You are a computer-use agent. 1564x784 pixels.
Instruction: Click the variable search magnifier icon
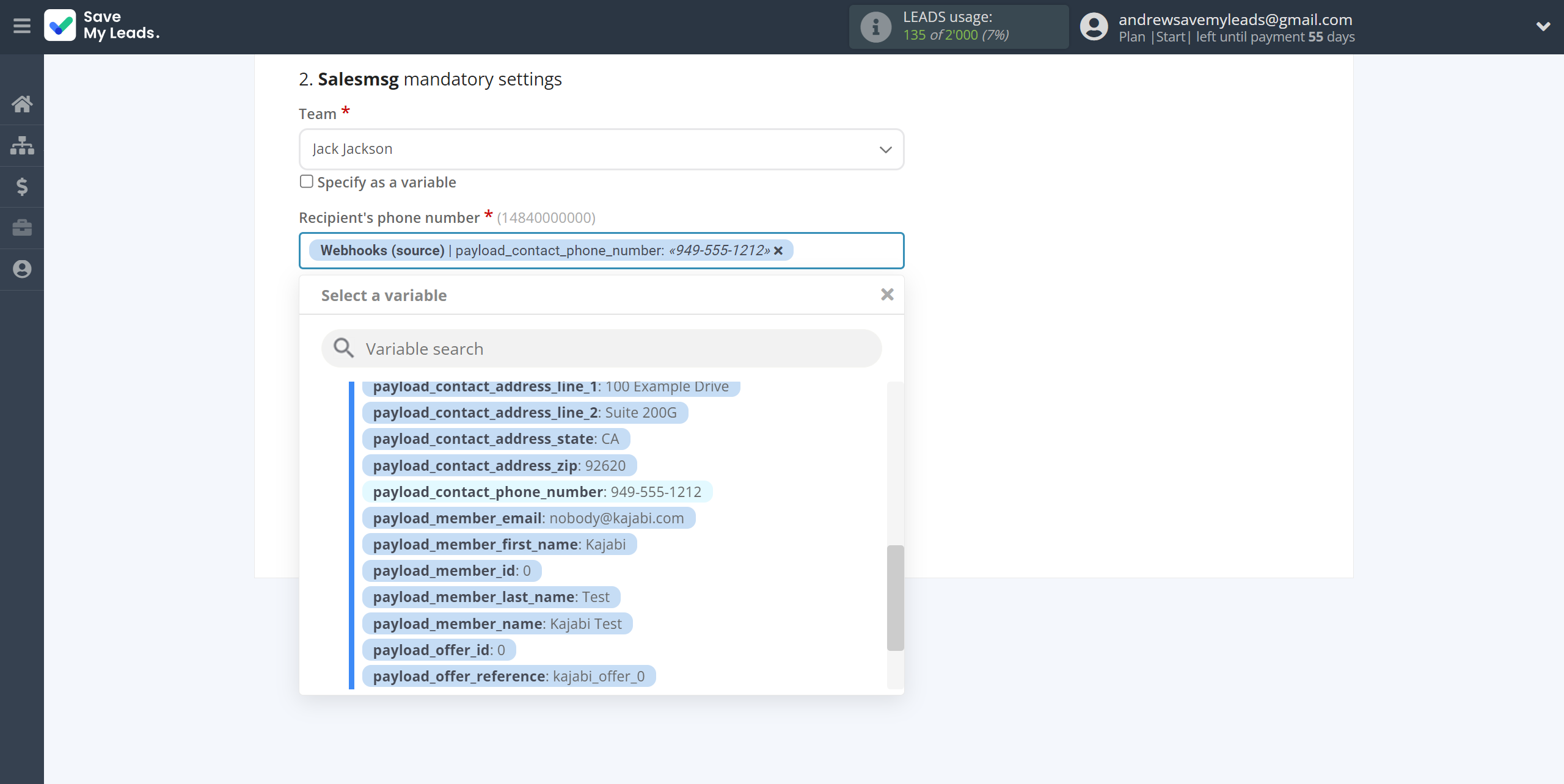click(x=343, y=348)
